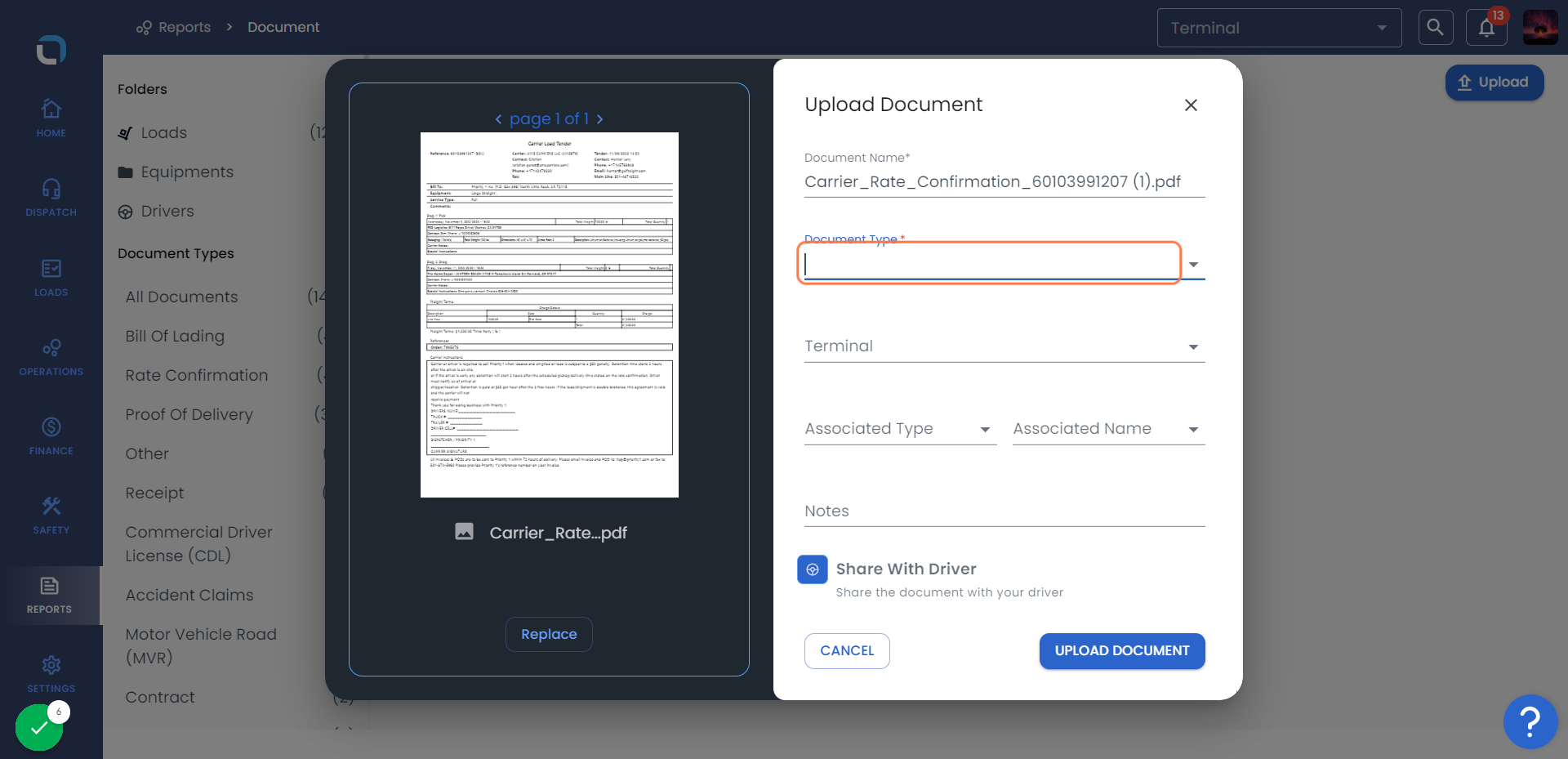1568x759 pixels.
Task: Filter by Accident Claims type
Action: 189,595
